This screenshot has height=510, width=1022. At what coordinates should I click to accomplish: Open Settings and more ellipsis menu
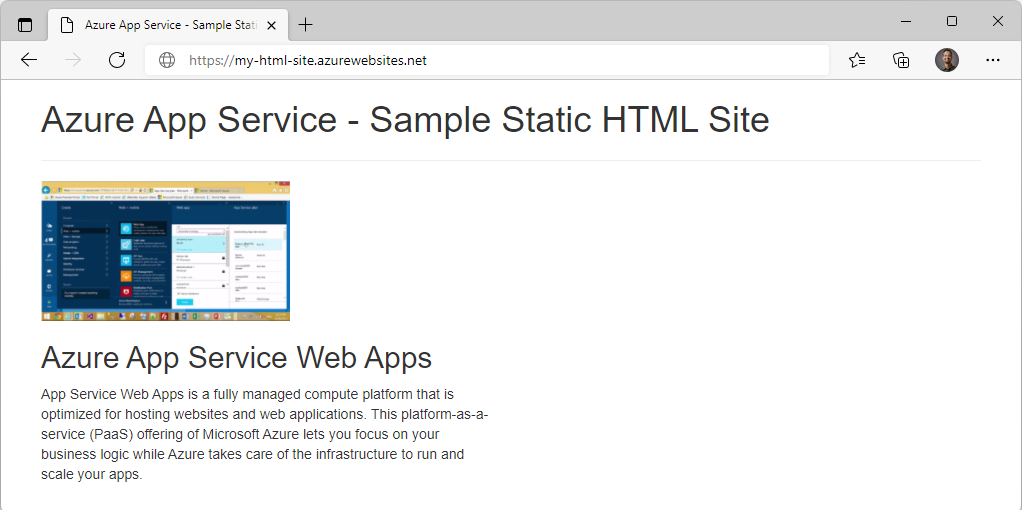992,60
